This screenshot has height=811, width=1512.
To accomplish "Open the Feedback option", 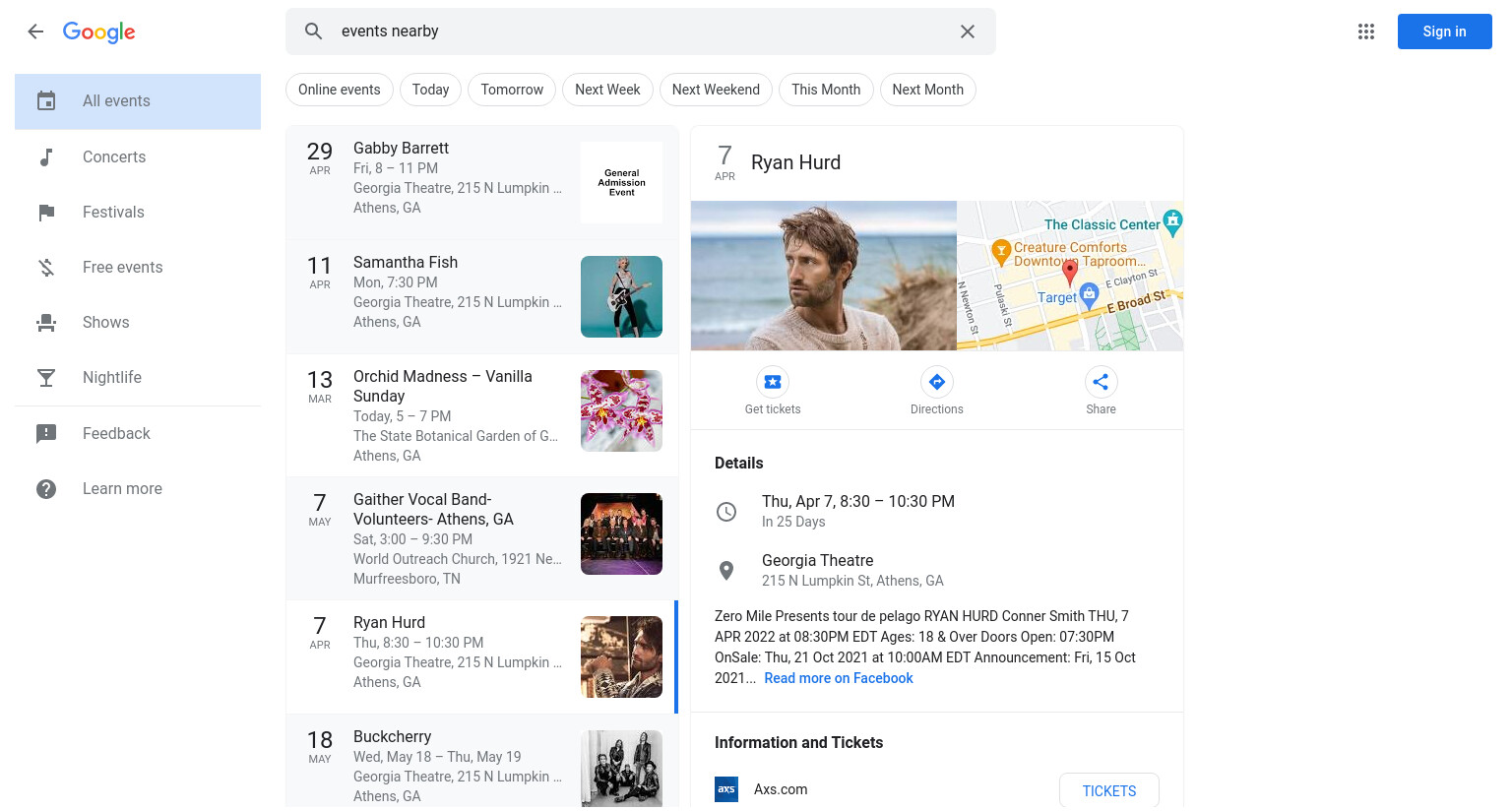I will 138,434.
